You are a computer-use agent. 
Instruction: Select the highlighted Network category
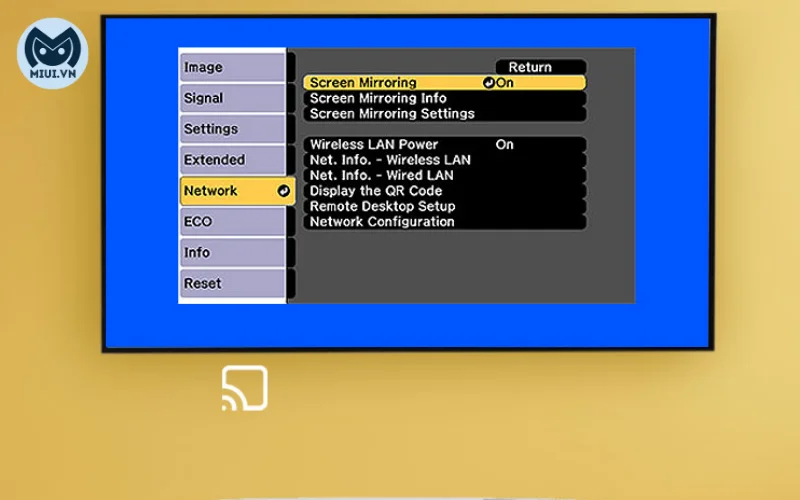point(237,191)
